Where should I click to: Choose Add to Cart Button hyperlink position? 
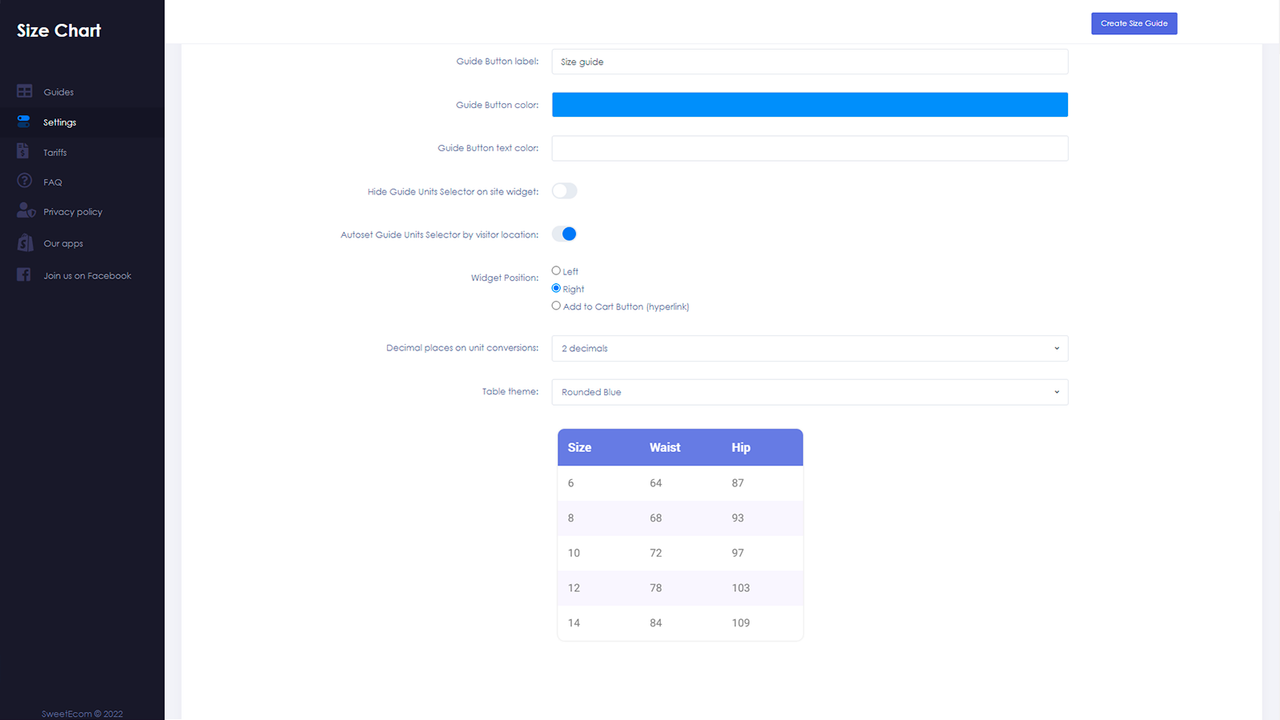[556, 305]
